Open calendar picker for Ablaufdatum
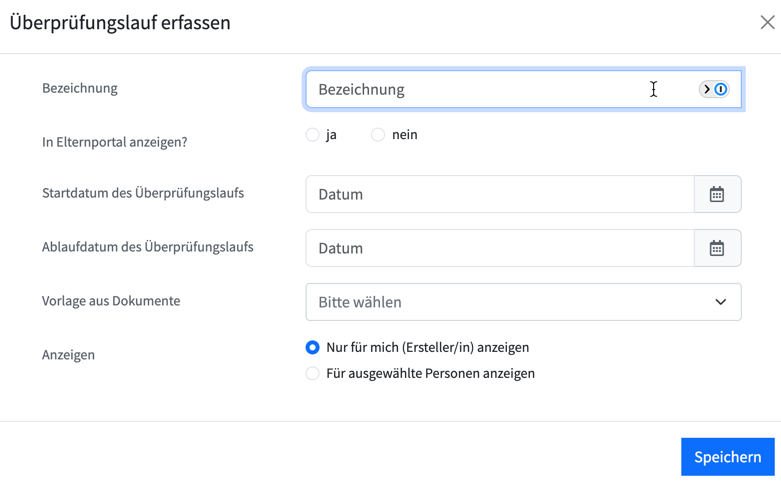Screen dimensions: 781x486 tap(717, 248)
